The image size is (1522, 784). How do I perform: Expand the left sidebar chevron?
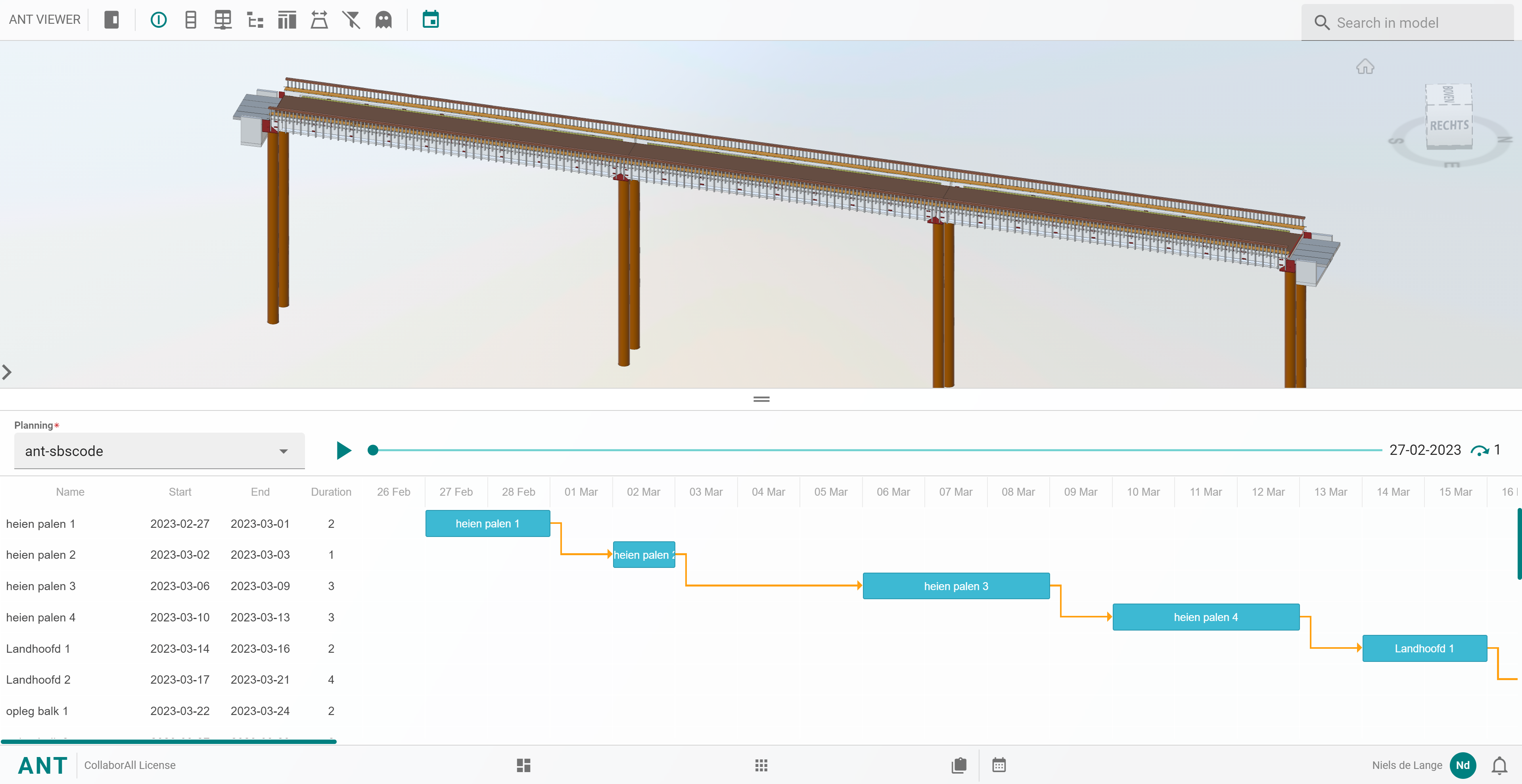click(7, 372)
